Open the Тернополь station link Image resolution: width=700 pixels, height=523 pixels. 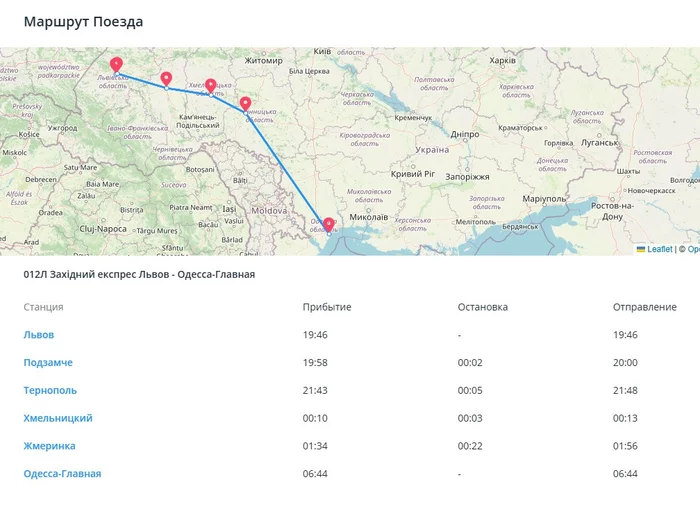point(50,390)
